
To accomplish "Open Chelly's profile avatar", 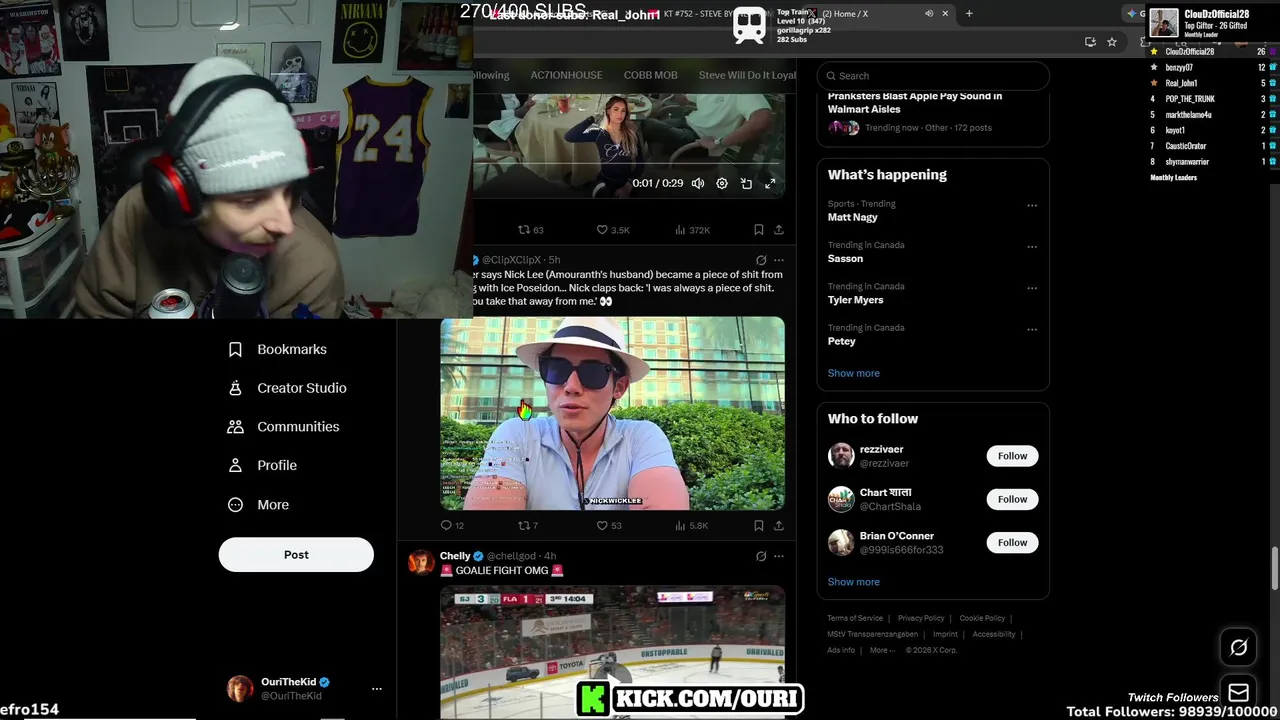I will (x=421, y=562).
